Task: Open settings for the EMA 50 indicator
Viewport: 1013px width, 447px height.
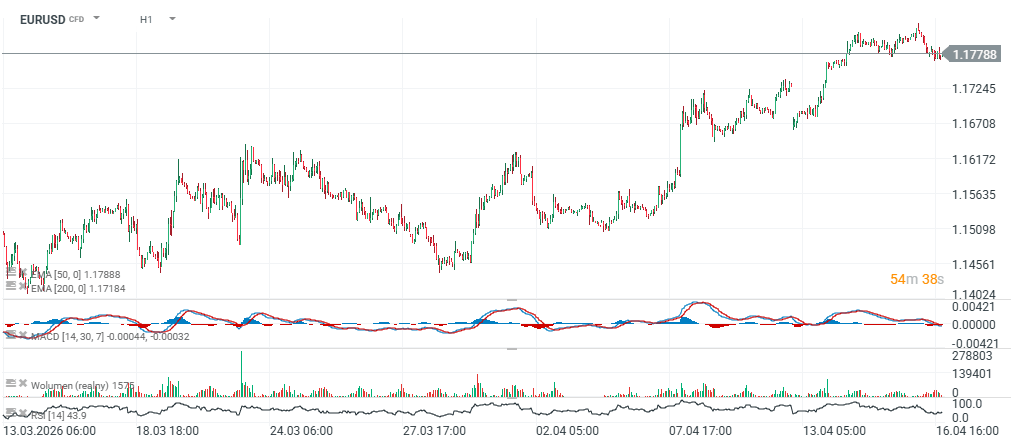Action: click(x=11, y=272)
